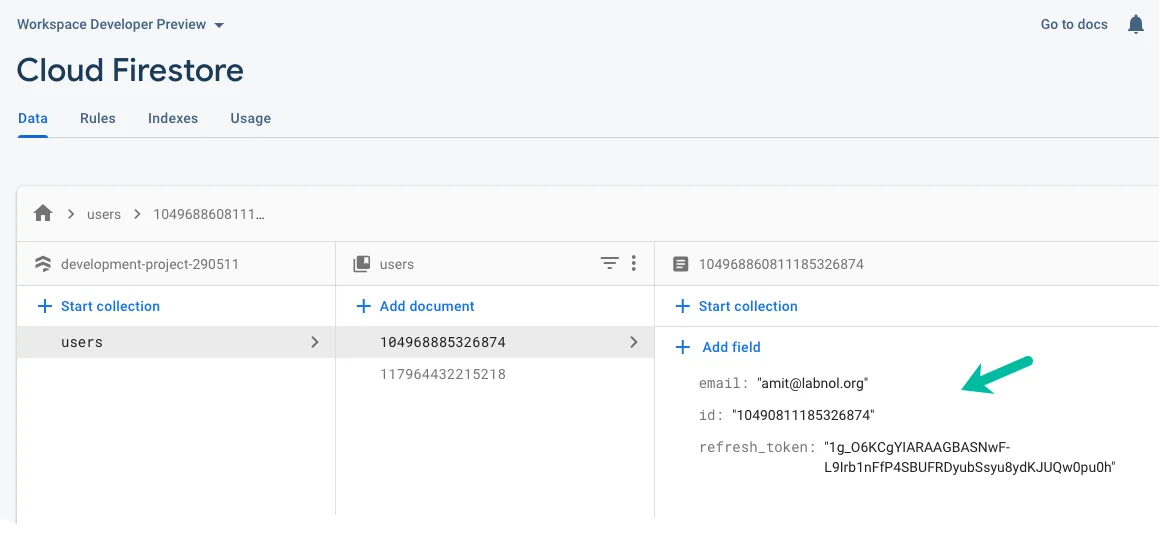Click the id value "10490811185326874"
The width and height of the screenshot is (1159, 548).
(x=803, y=415)
